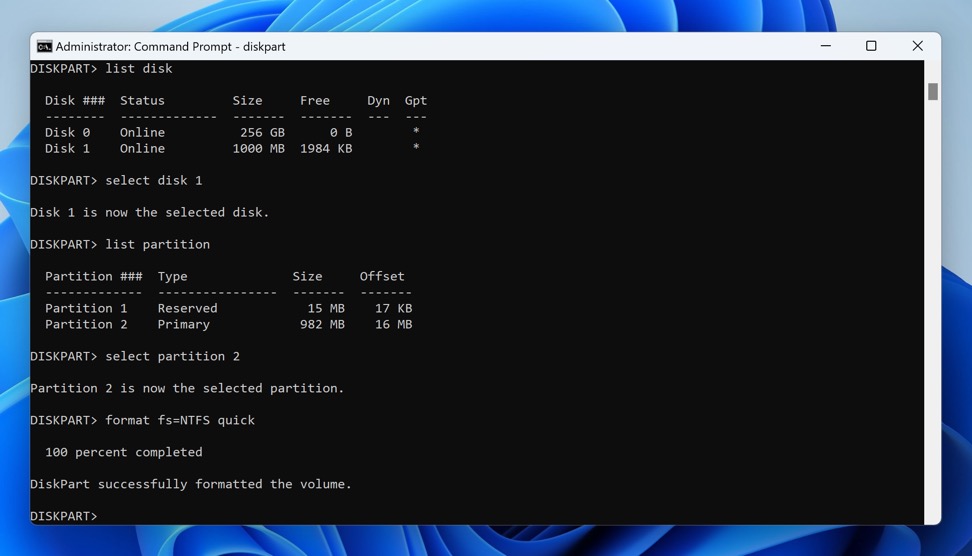This screenshot has height=556, width=972.
Task: Click the '1000 MB' size value
Action: [258, 149]
